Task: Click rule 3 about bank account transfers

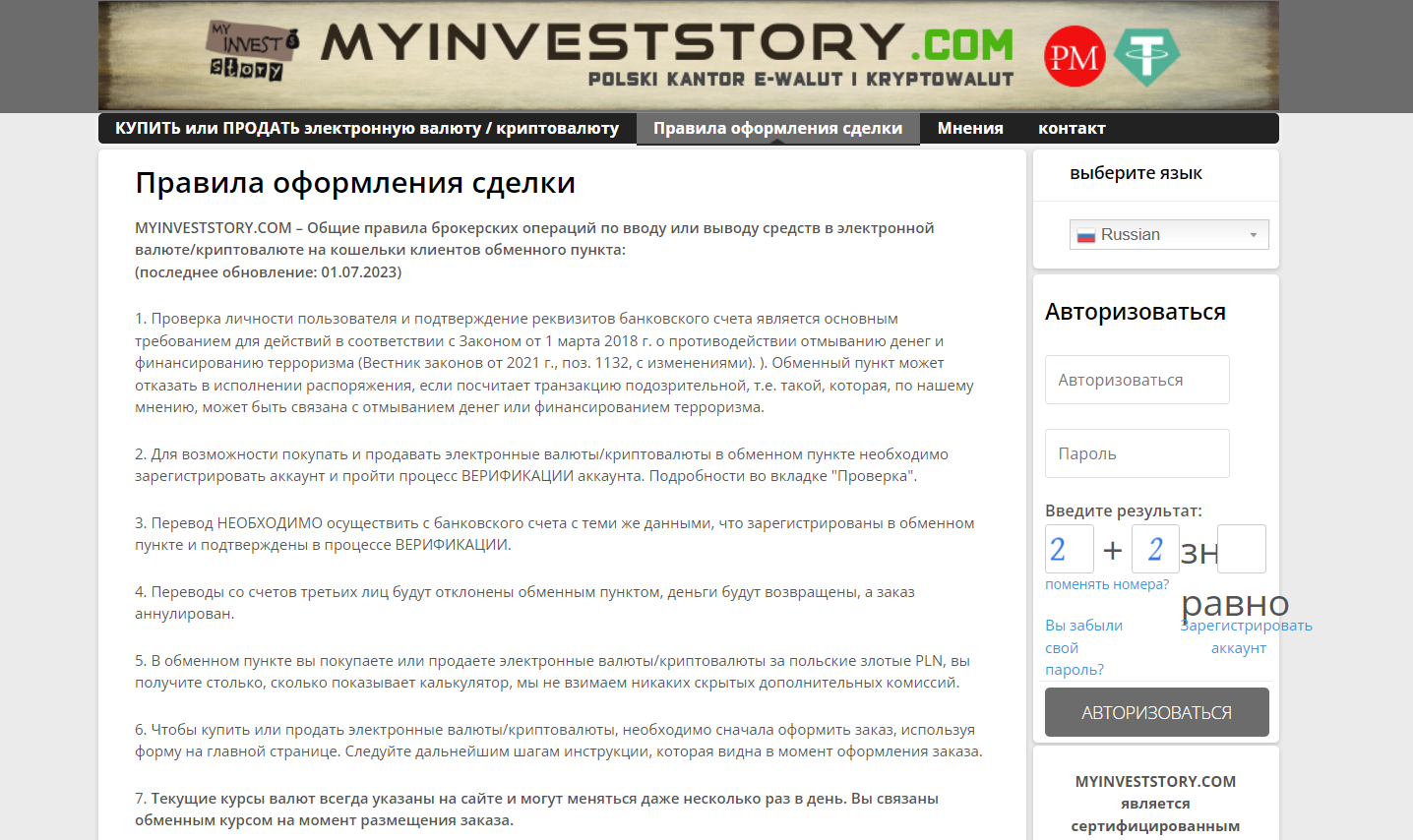Action: pos(555,534)
